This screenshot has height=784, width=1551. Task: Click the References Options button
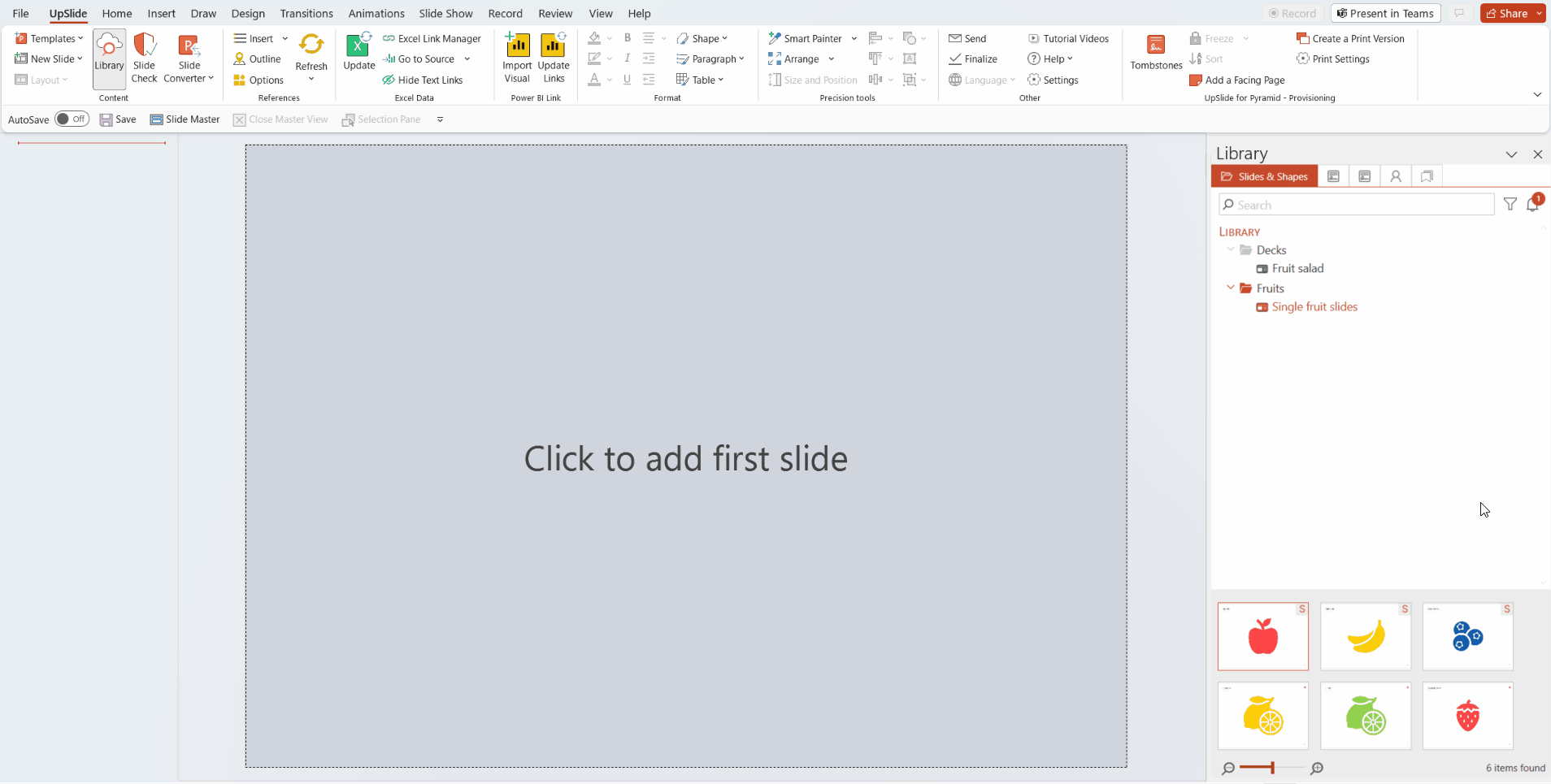pyautogui.click(x=258, y=80)
